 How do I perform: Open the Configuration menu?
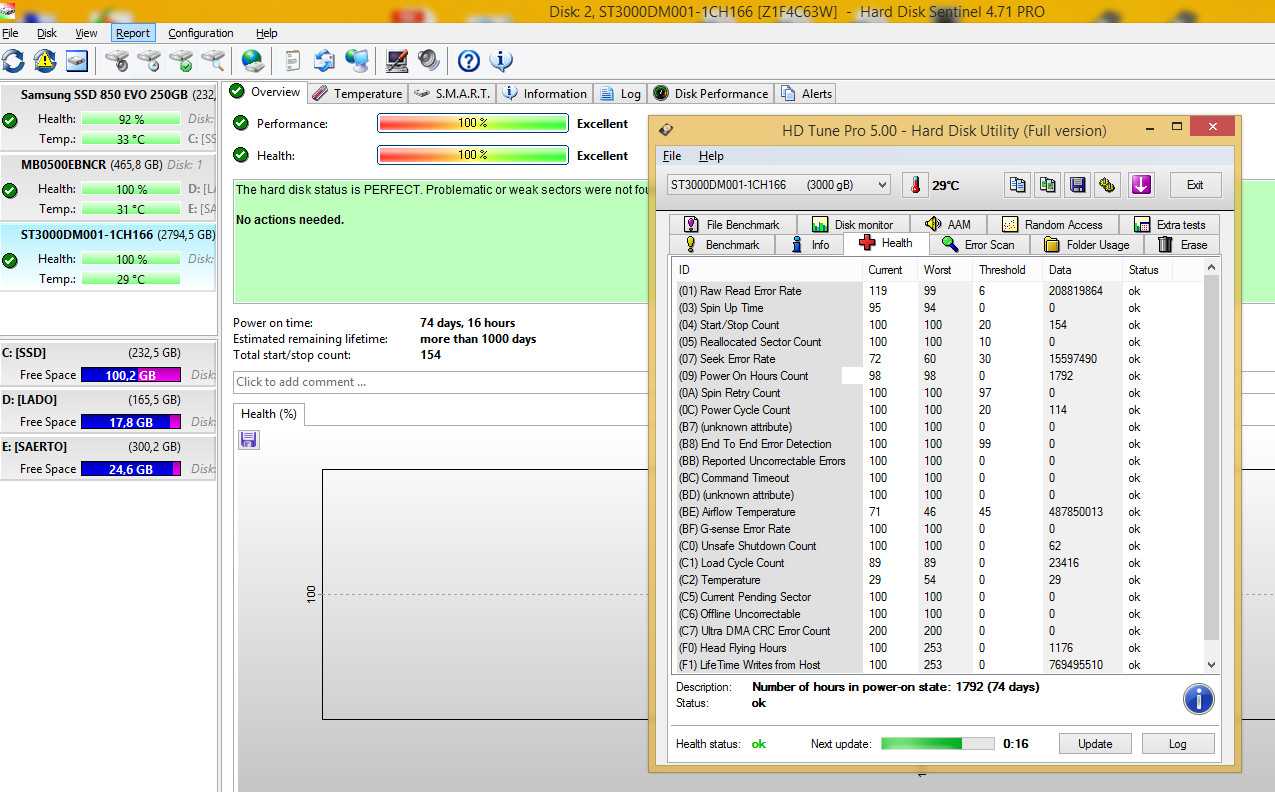(x=200, y=33)
